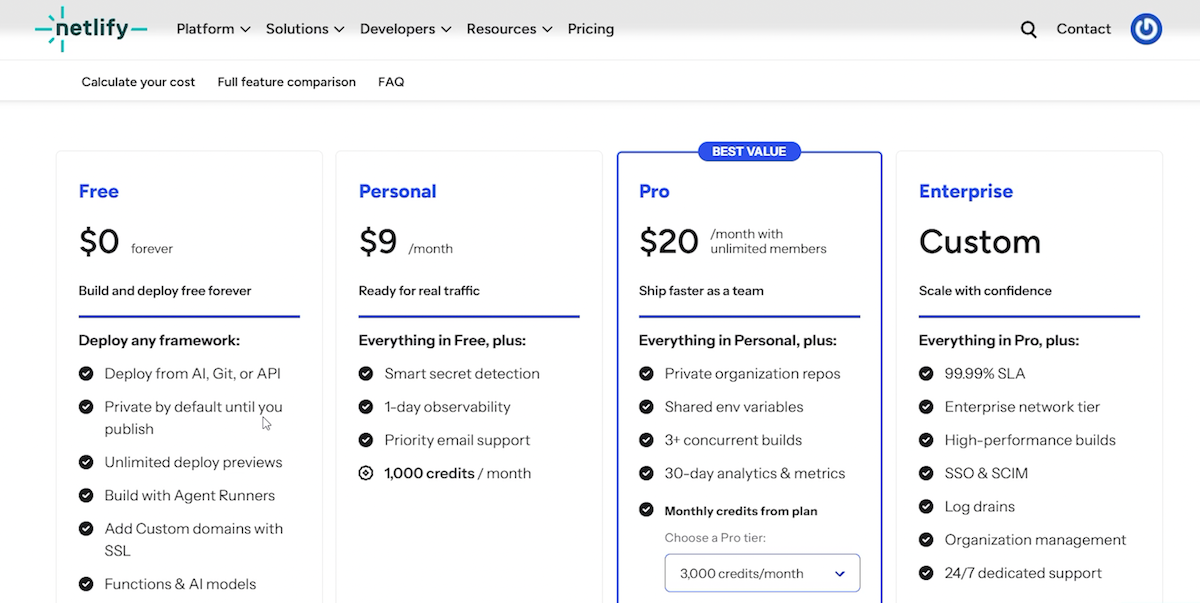This screenshot has width=1200, height=603.
Task: Select the Pro plan heading
Action: click(654, 191)
